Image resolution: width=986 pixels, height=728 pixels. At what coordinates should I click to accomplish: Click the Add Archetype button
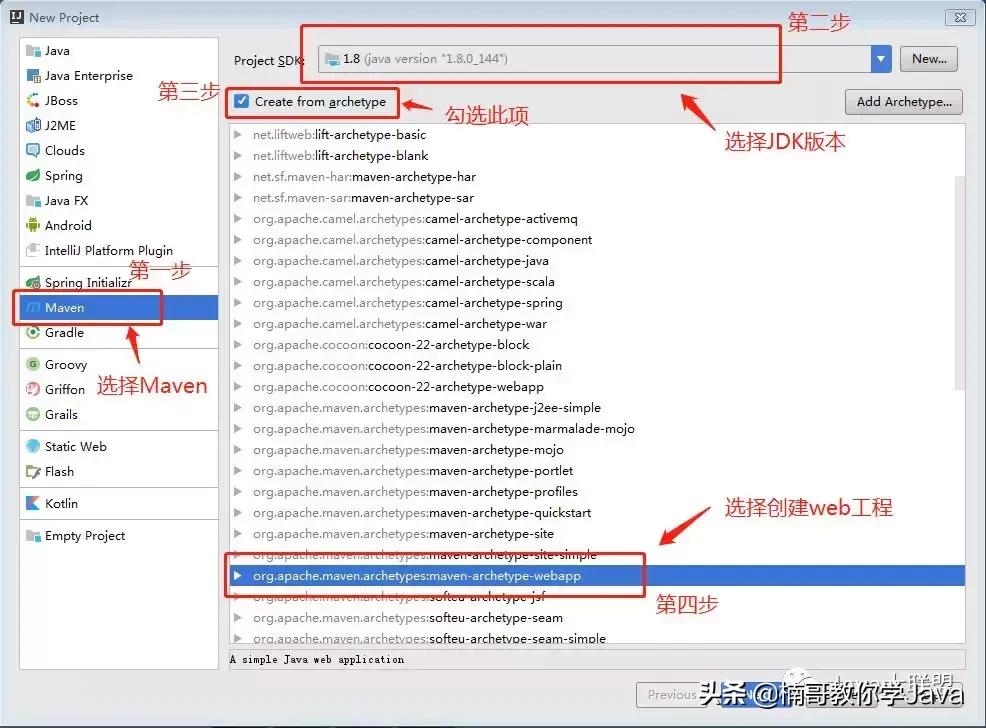[x=903, y=101]
